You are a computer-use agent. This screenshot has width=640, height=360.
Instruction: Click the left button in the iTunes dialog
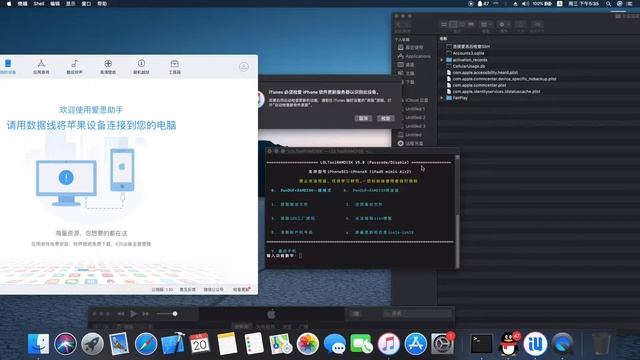tap(363, 118)
